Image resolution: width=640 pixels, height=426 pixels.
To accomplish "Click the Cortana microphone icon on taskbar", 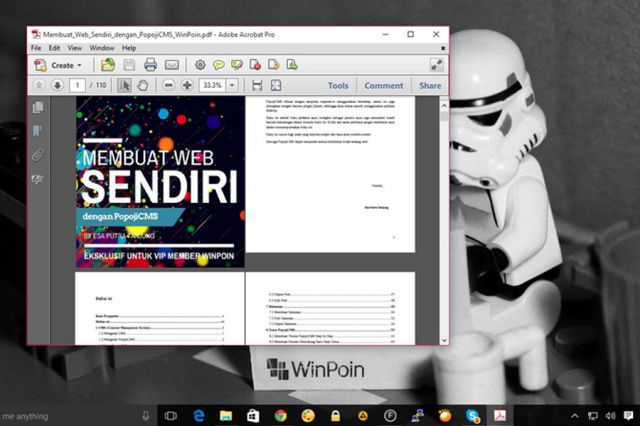I will tap(145, 416).
